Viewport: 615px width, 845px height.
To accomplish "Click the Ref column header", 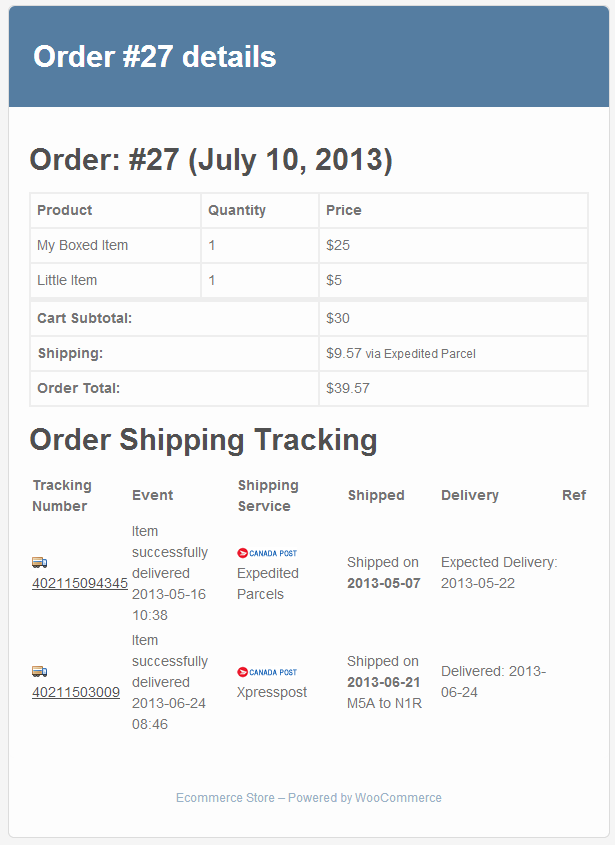I will coord(574,495).
